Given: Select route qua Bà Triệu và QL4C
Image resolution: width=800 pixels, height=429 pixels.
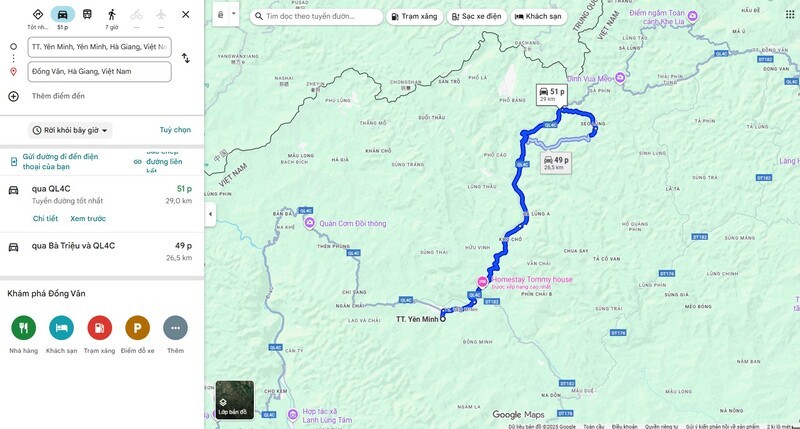Looking at the screenshot, I should [x=102, y=251].
